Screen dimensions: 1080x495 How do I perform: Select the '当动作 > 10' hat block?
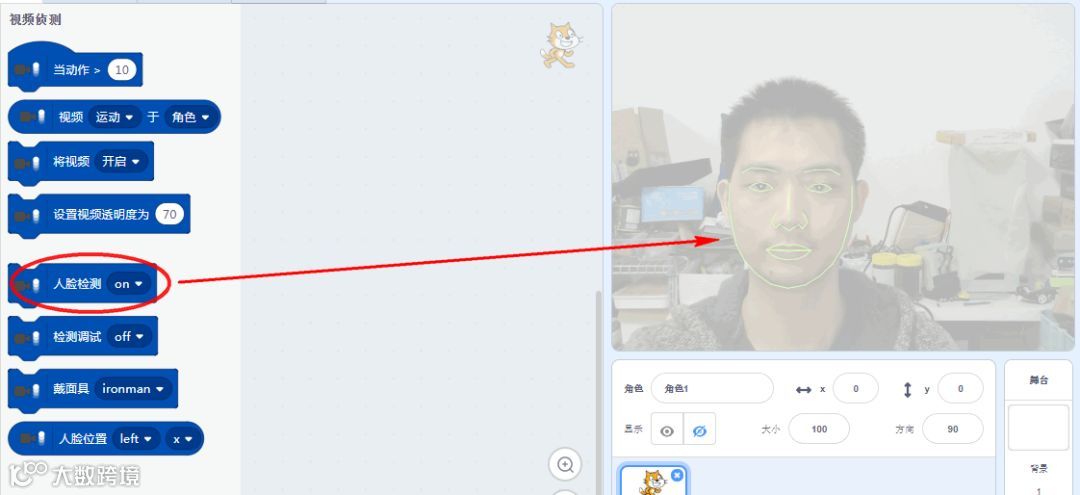(x=74, y=67)
